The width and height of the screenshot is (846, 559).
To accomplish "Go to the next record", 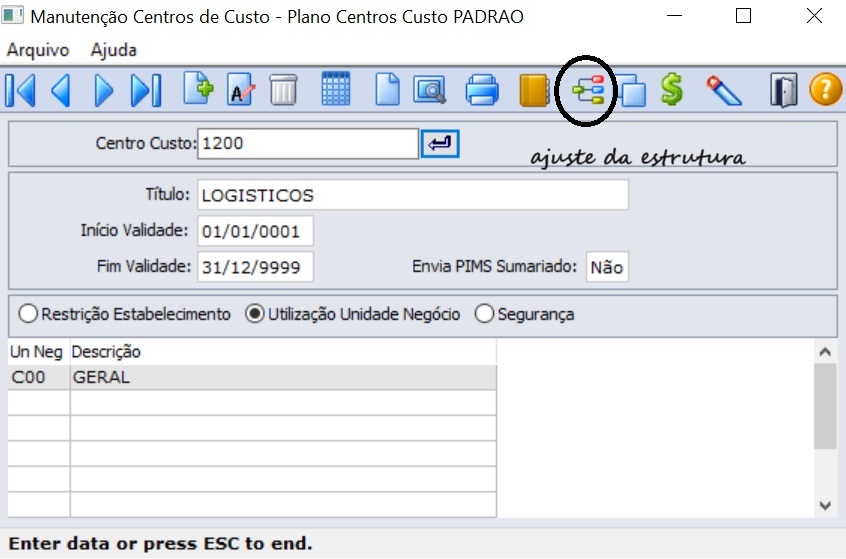I will [104, 90].
